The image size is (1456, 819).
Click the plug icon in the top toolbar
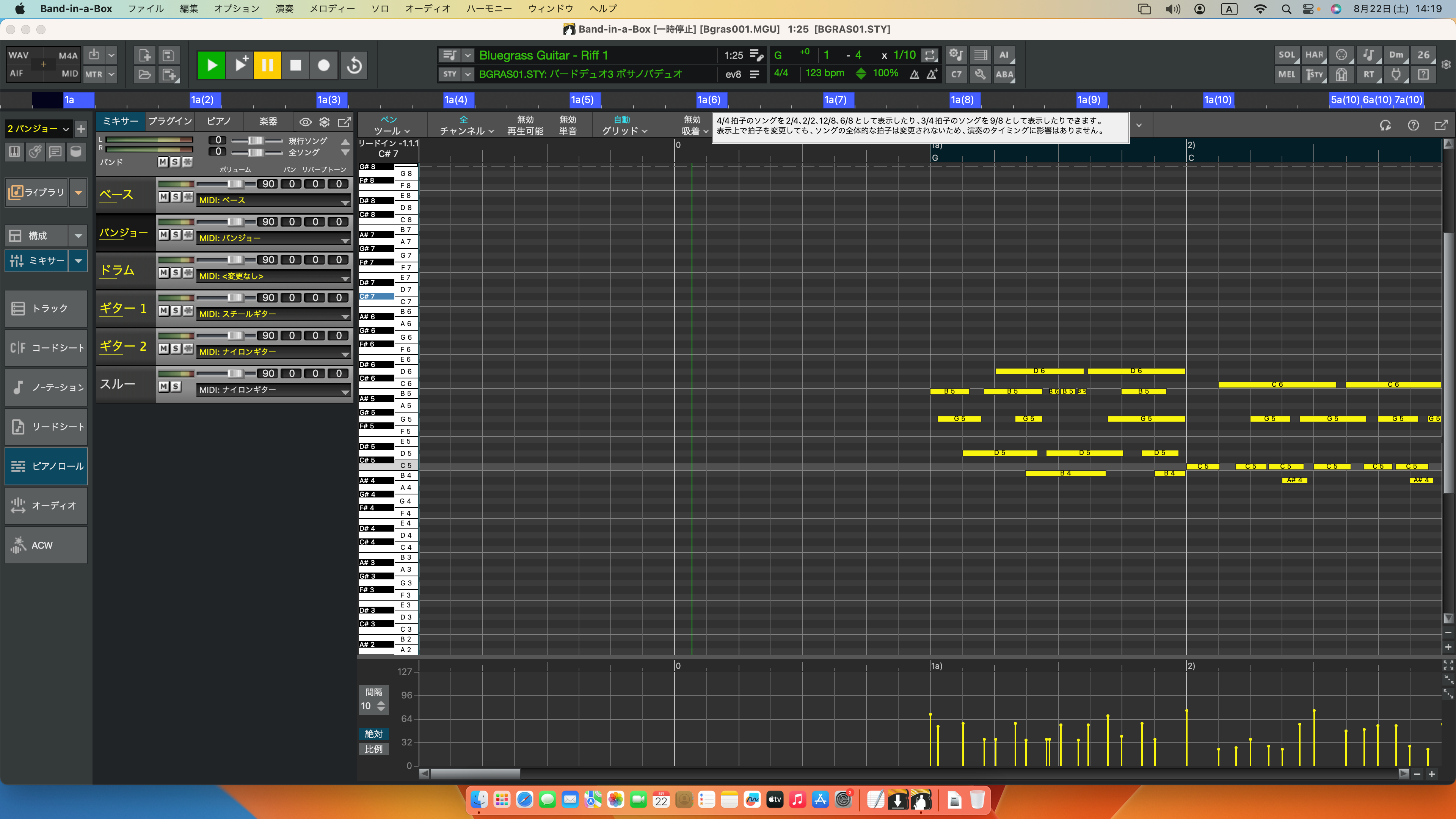(x=1396, y=74)
